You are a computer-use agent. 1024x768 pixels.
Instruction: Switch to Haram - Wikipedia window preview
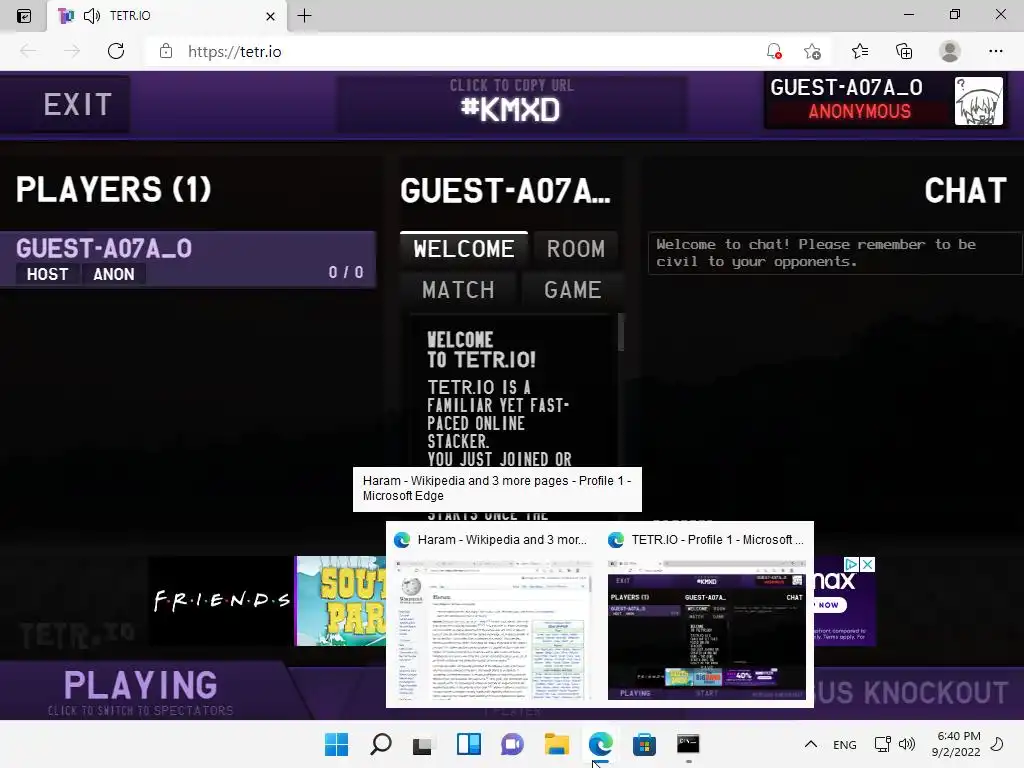[493, 614]
